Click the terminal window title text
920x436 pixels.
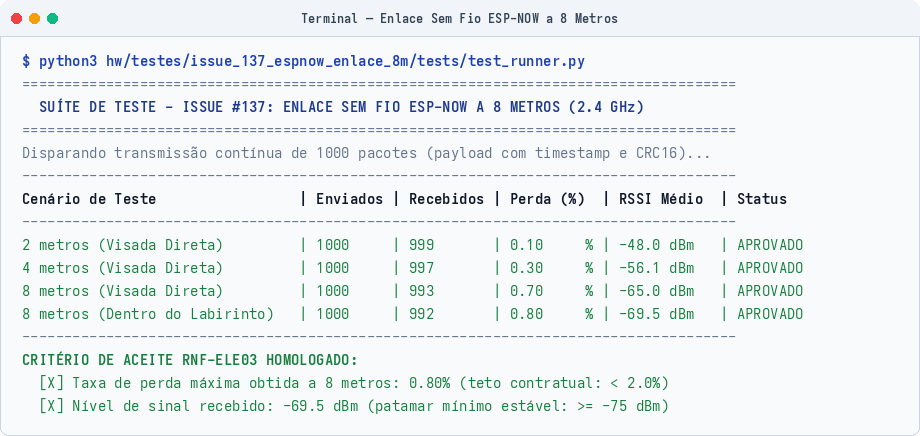(459, 18)
